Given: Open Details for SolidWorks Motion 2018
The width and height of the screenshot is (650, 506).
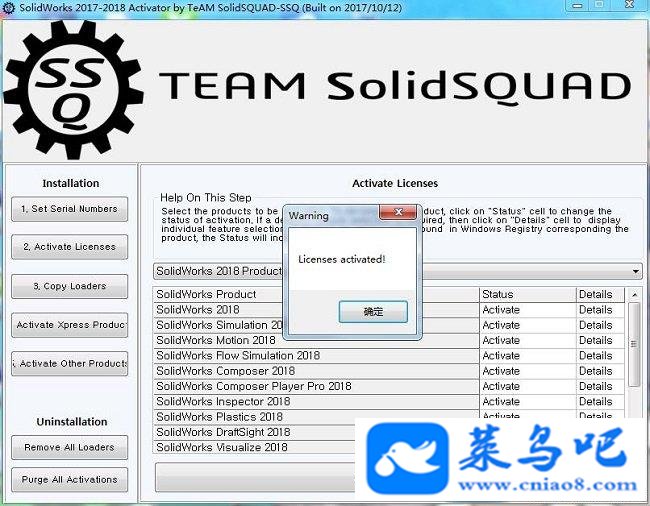Looking at the screenshot, I should click(600, 341).
